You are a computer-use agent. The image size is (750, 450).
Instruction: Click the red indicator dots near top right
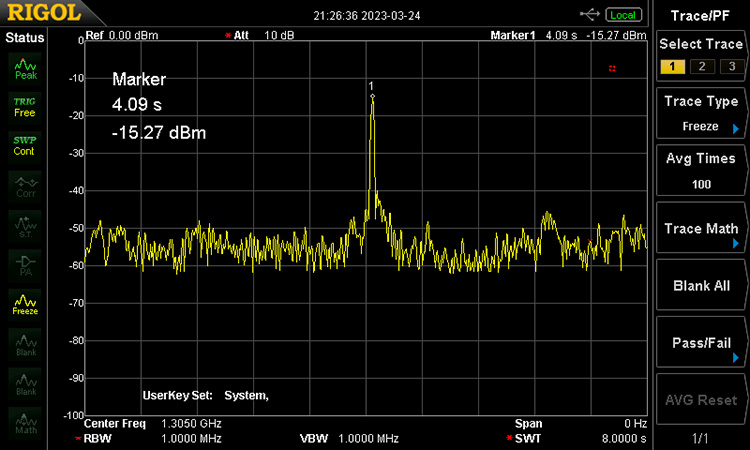tap(612, 68)
